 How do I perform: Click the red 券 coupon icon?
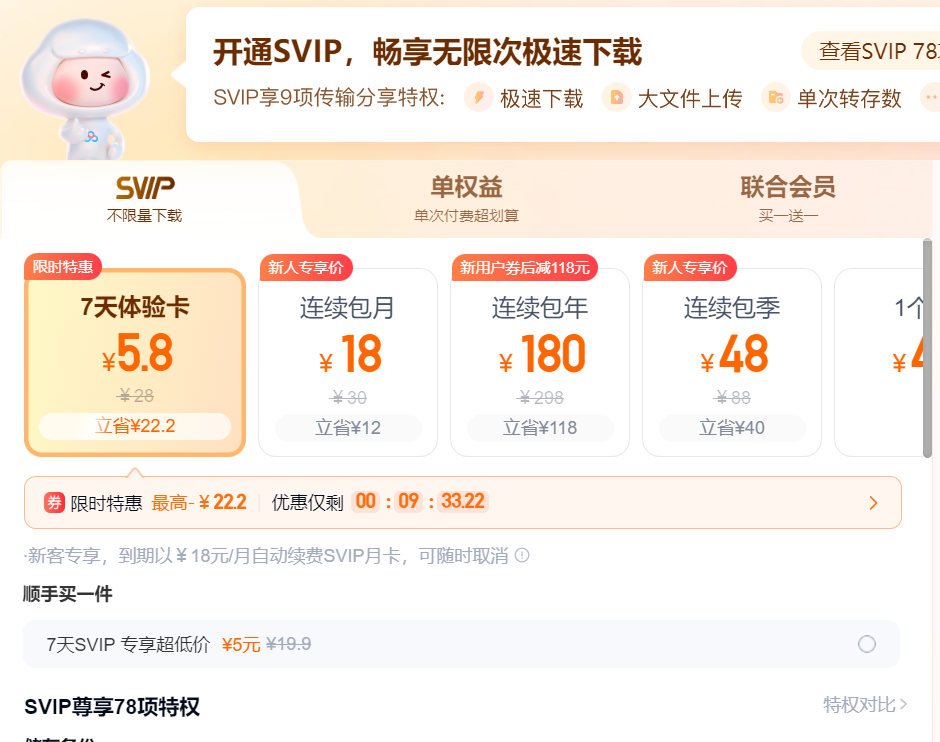(54, 502)
